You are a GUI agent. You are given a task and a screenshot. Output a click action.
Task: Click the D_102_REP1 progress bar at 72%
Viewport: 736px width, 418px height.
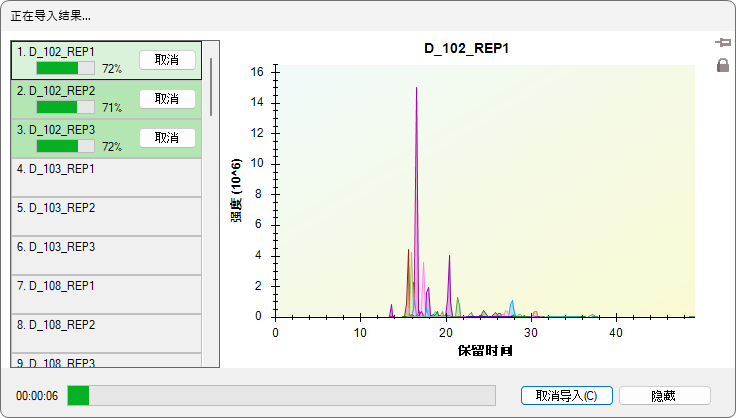point(65,69)
